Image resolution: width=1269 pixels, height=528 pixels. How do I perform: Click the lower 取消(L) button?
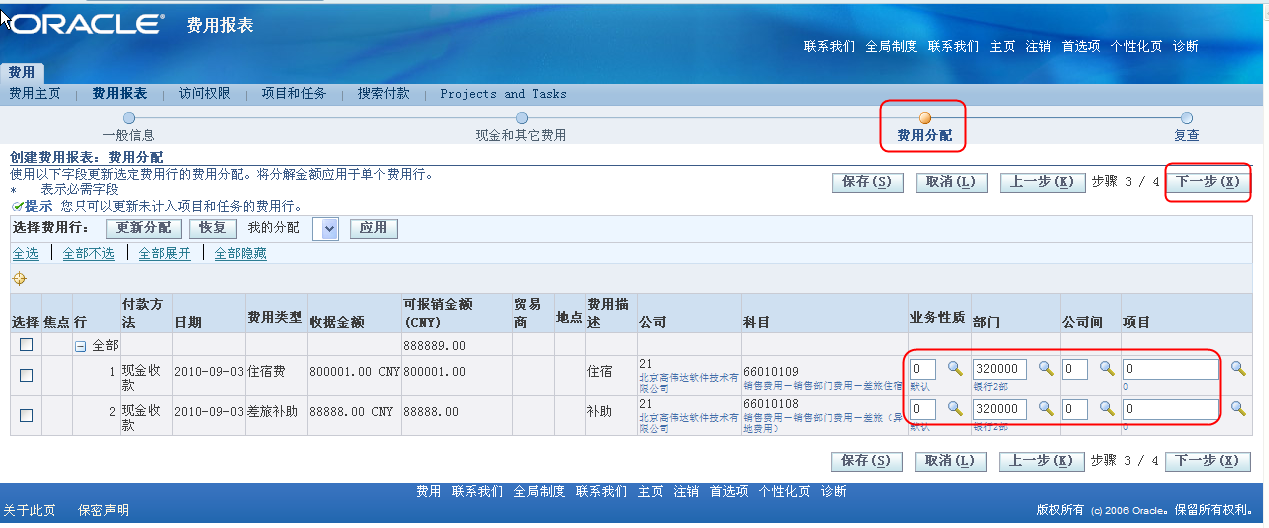click(x=951, y=461)
